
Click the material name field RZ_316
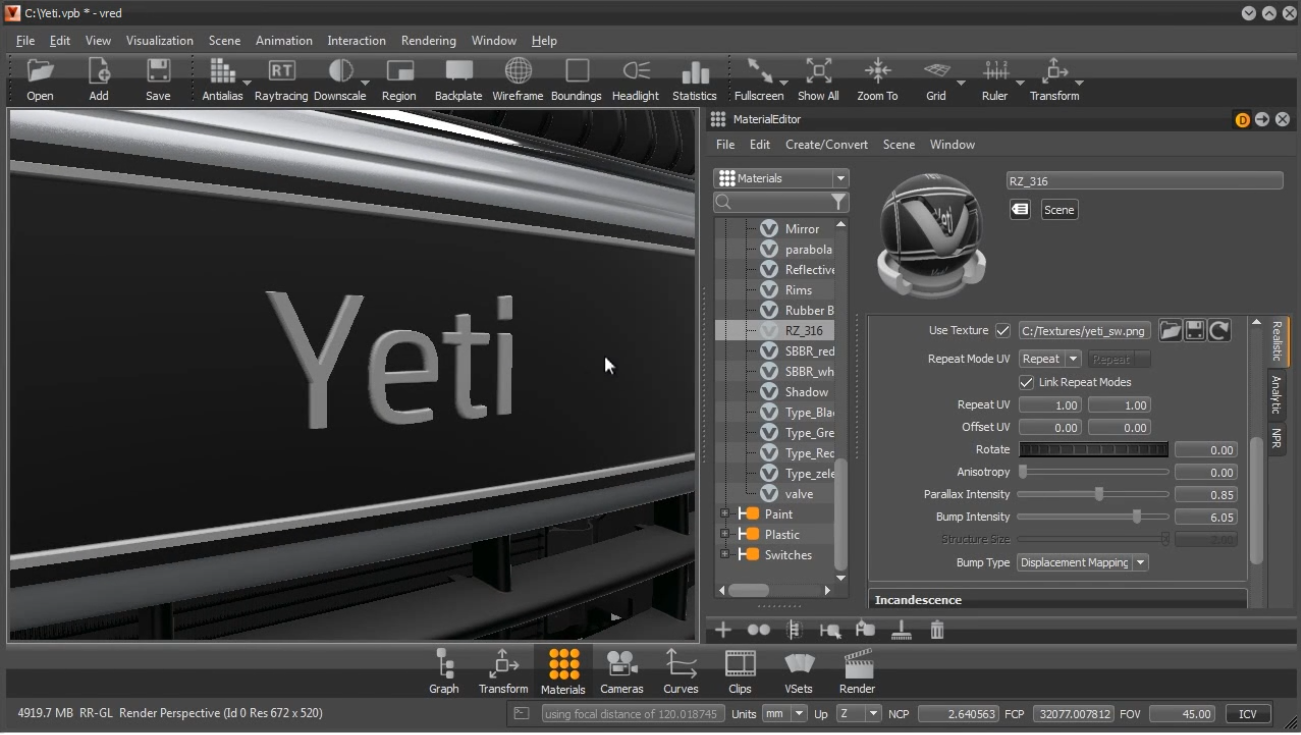[1144, 181]
